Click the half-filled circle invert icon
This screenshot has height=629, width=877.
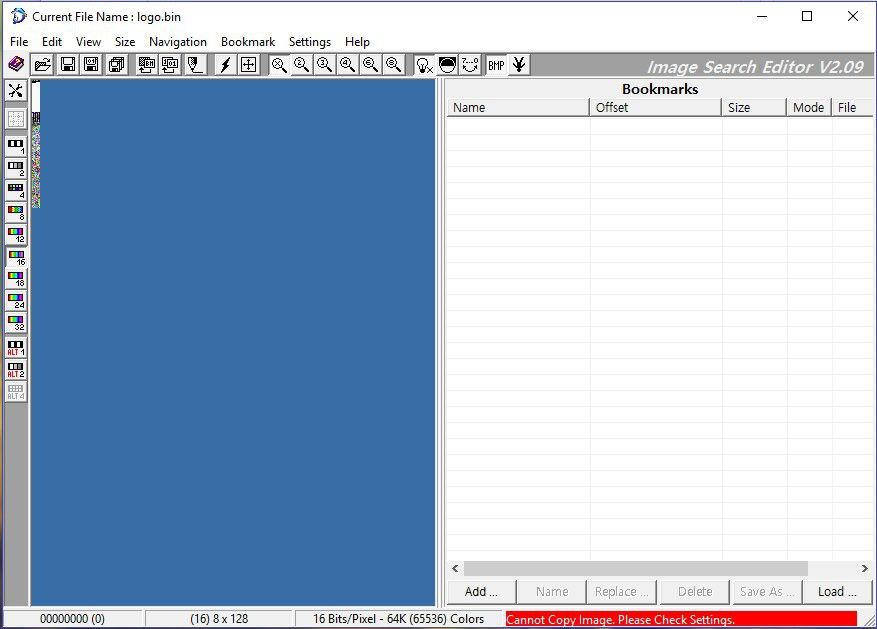pyautogui.click(x=447, y=65)
